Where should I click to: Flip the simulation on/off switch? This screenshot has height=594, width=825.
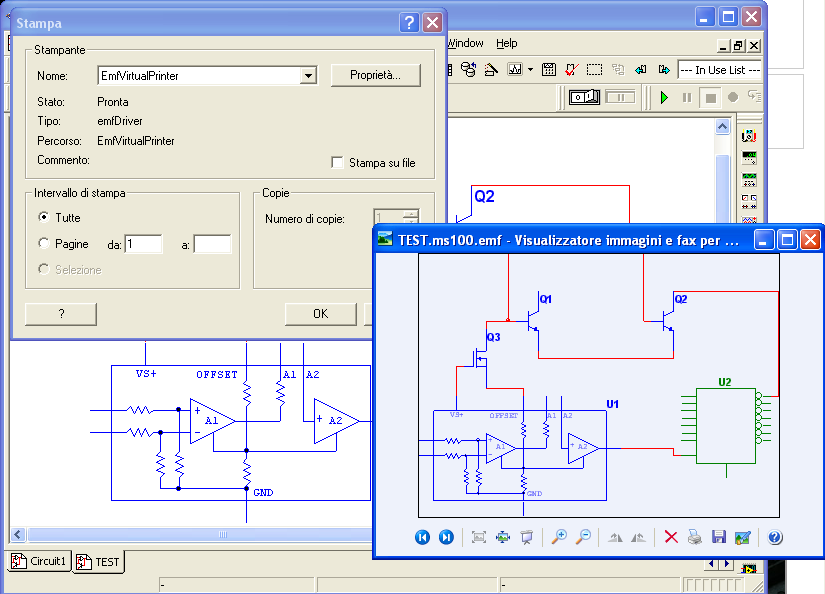584,97
